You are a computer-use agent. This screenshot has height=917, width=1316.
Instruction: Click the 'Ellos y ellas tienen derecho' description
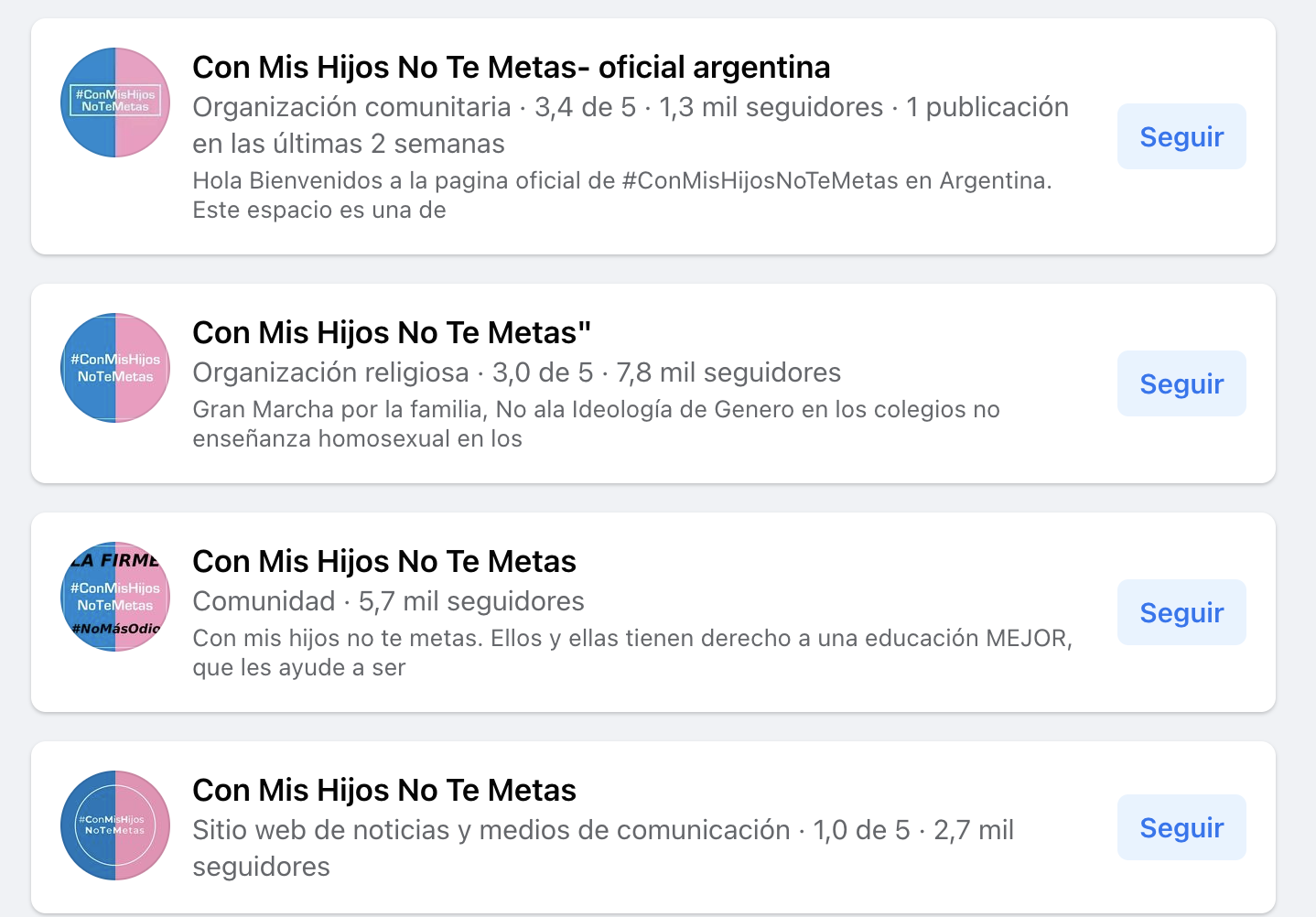point(631,653)
